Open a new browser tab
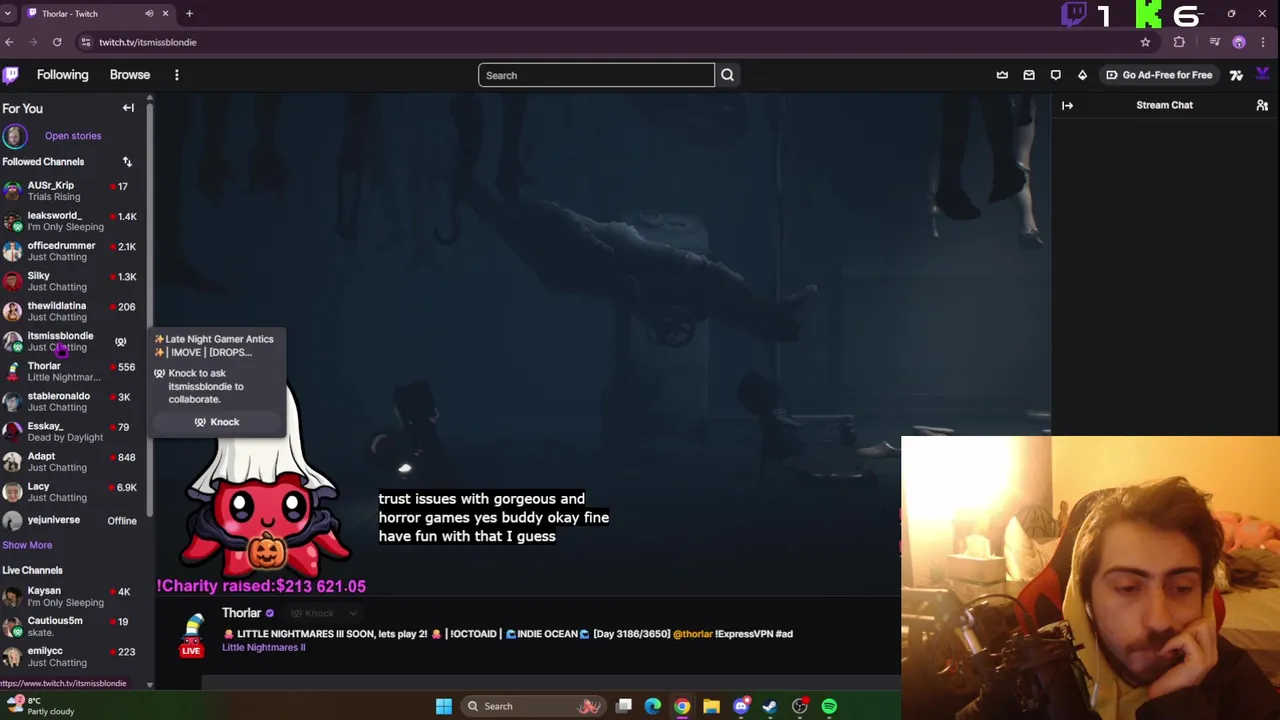Viewport: 1280px width, 720px height. 189,14
